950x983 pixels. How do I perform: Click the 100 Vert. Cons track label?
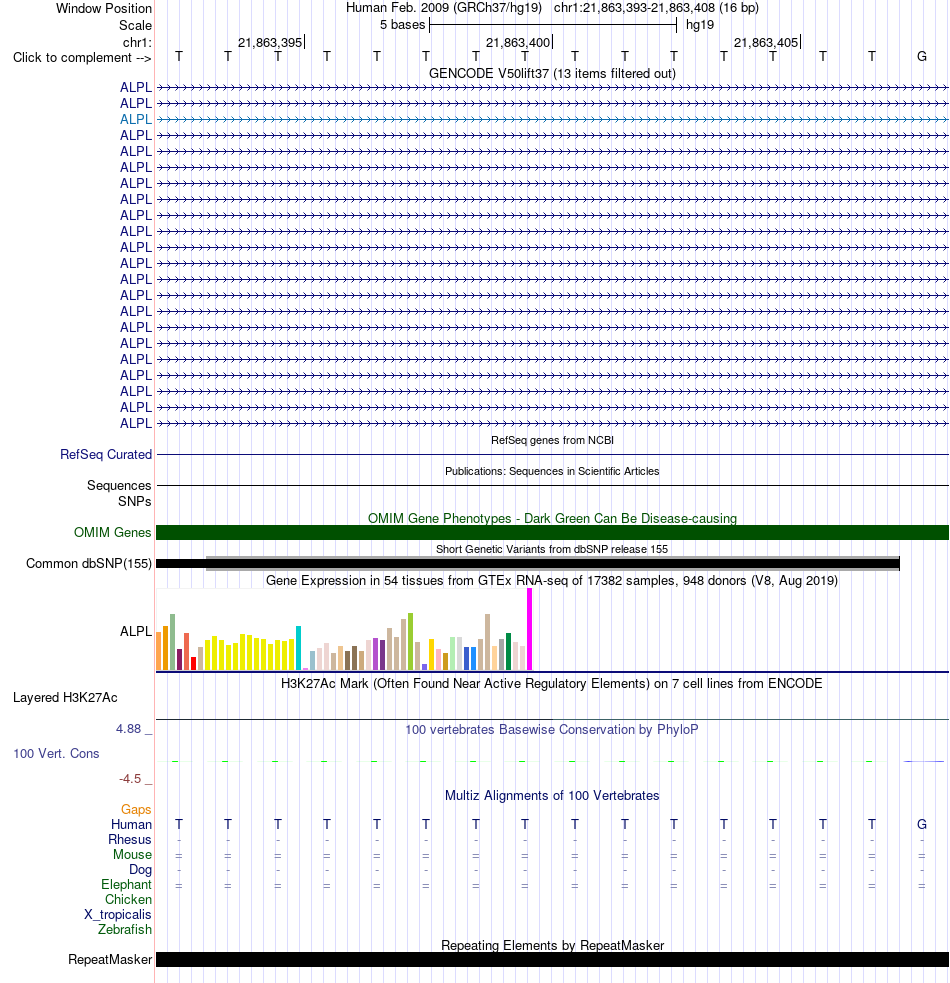tap(56, 754)
